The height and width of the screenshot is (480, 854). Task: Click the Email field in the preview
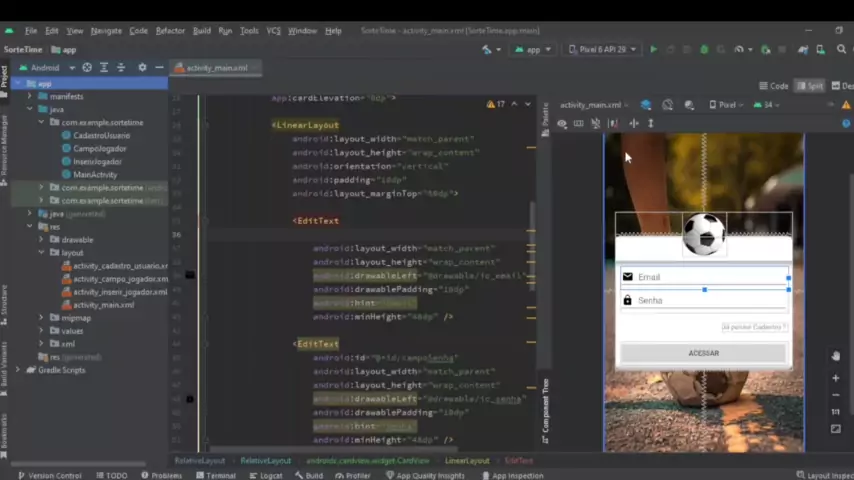(x=705, y=277)
